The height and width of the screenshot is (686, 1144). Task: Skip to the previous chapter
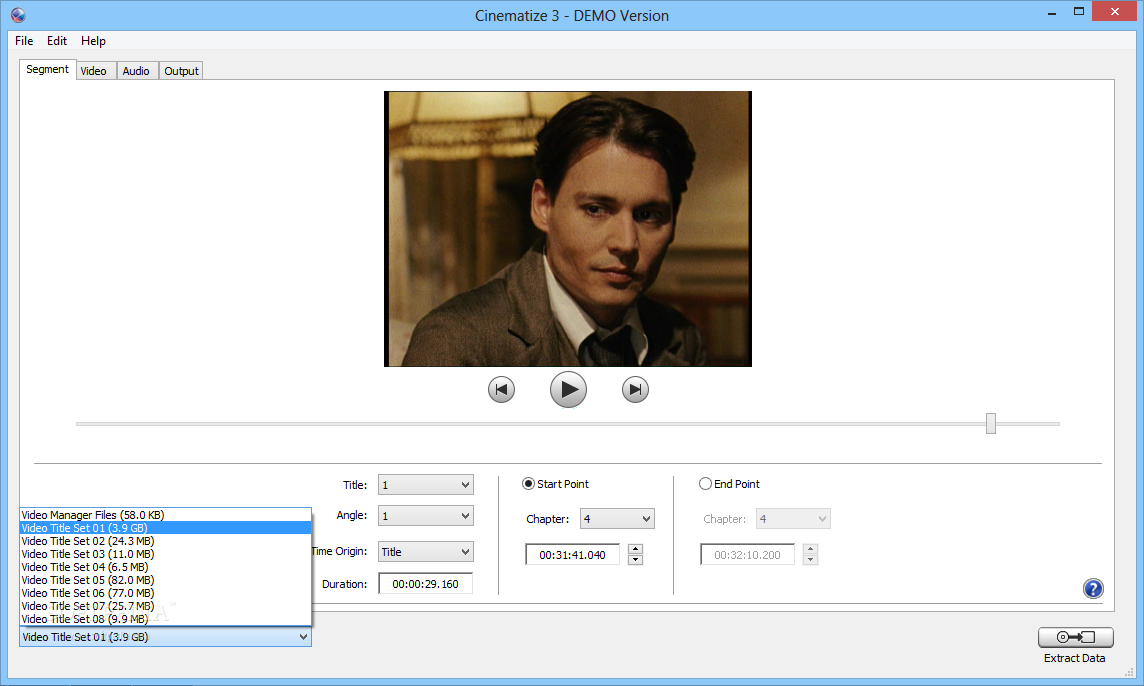click(x=501, y=389)
